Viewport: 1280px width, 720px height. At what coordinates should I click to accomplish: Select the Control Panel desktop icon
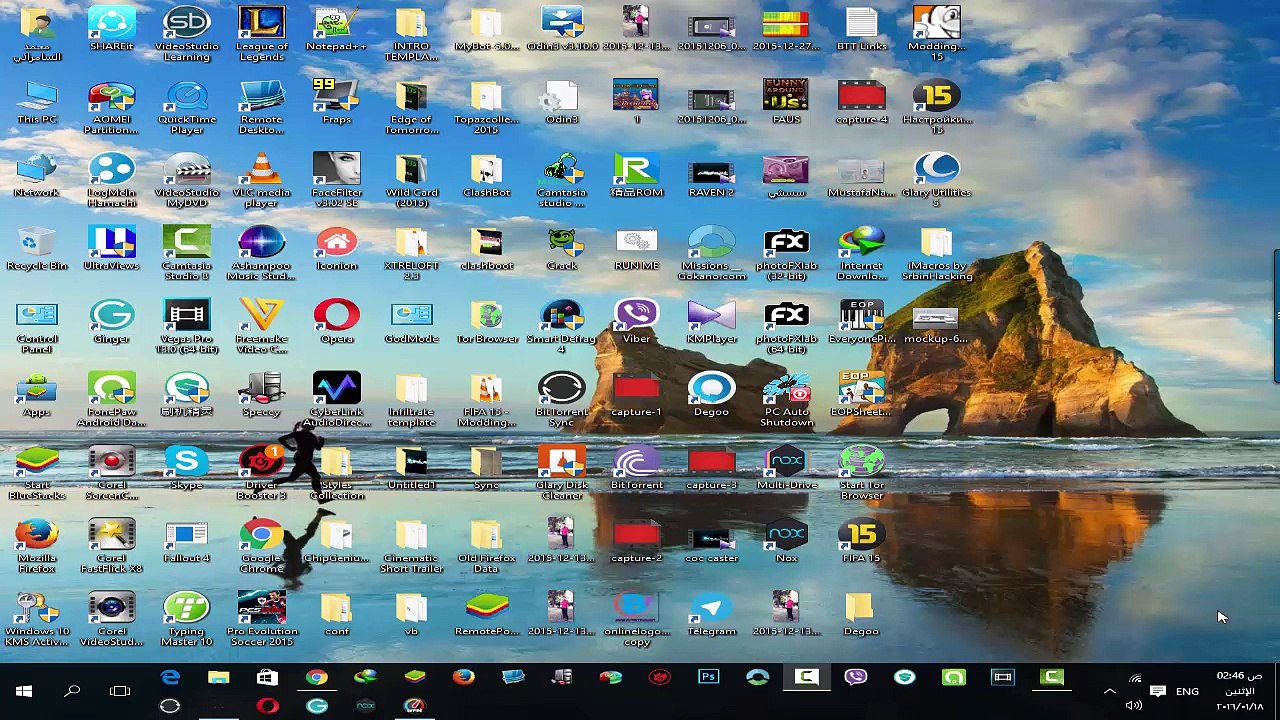coord(37,327)
